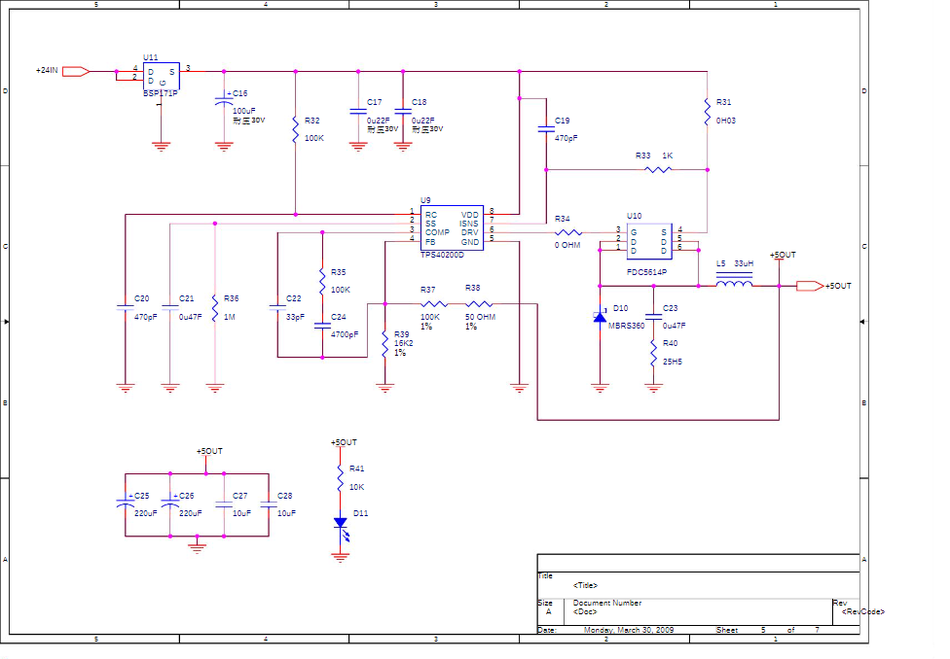Click the D10 MBRS360 diode symbol
The image size is (950, 659).
pos(600,317)
